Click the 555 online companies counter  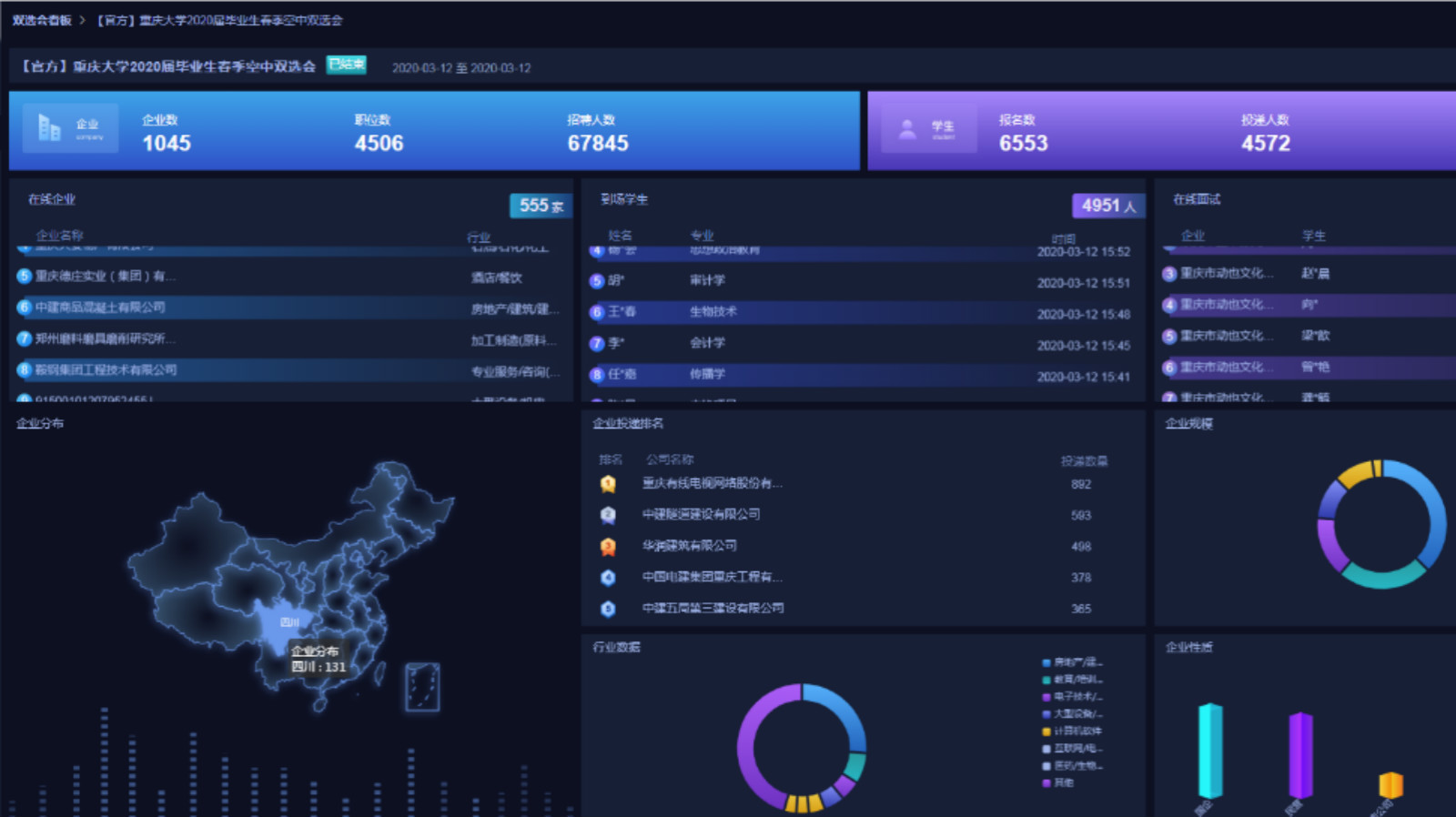541,206
